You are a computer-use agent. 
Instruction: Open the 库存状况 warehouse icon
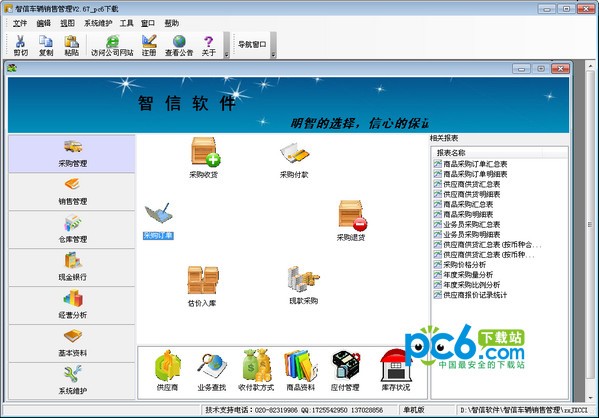pos(396,370)
